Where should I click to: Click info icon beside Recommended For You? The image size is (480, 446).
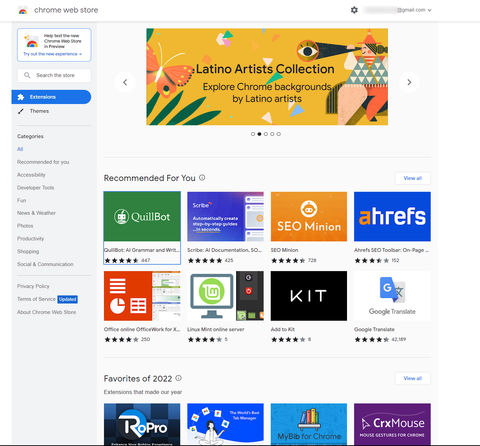point(202,178)
